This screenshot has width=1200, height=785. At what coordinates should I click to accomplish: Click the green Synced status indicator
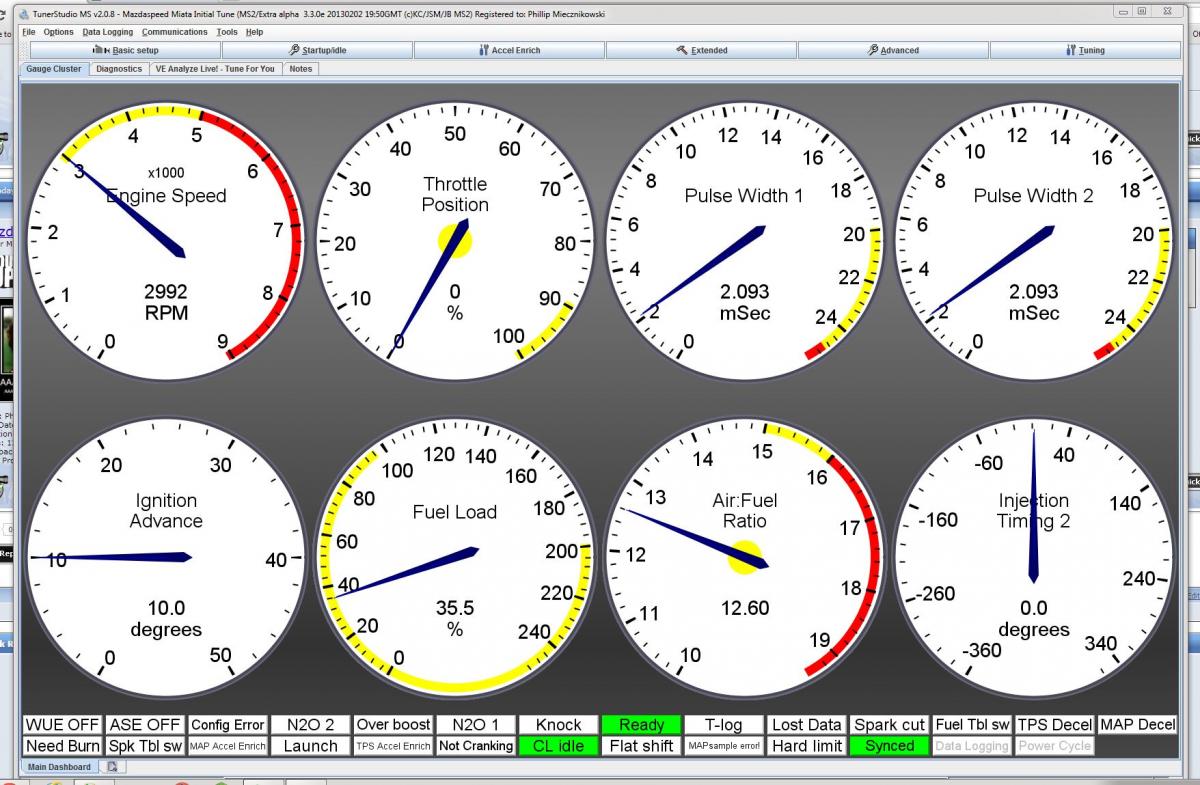[x=889, y=746]
